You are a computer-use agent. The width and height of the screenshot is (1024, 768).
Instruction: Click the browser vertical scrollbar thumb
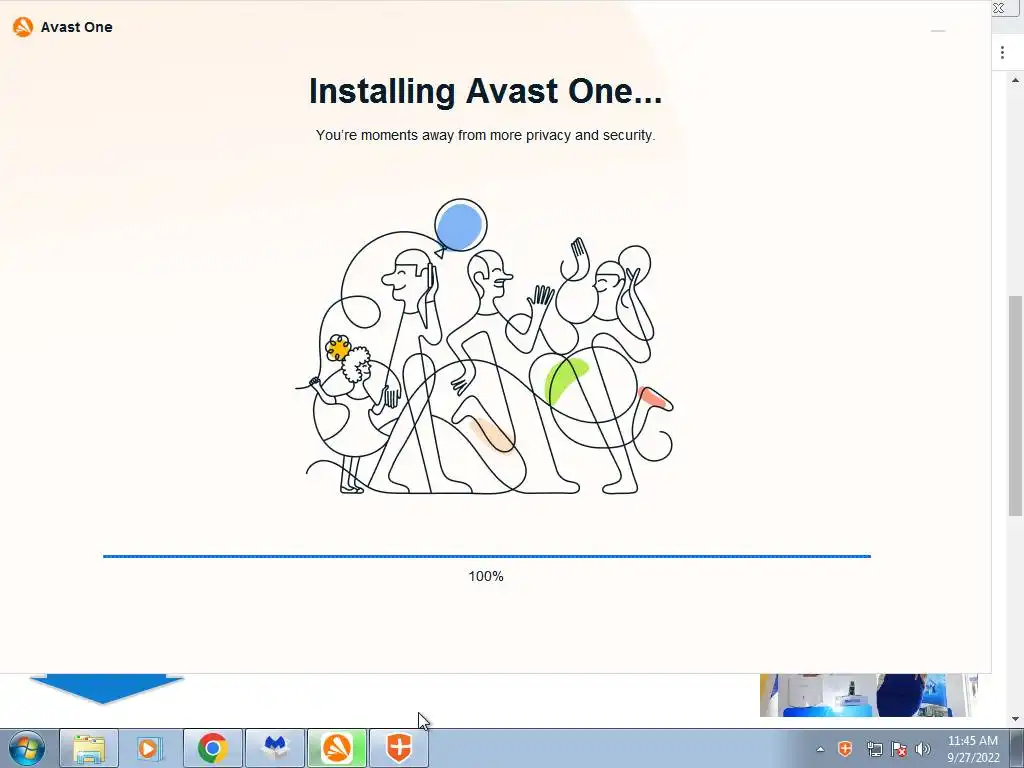click(x=1016, y=405)
